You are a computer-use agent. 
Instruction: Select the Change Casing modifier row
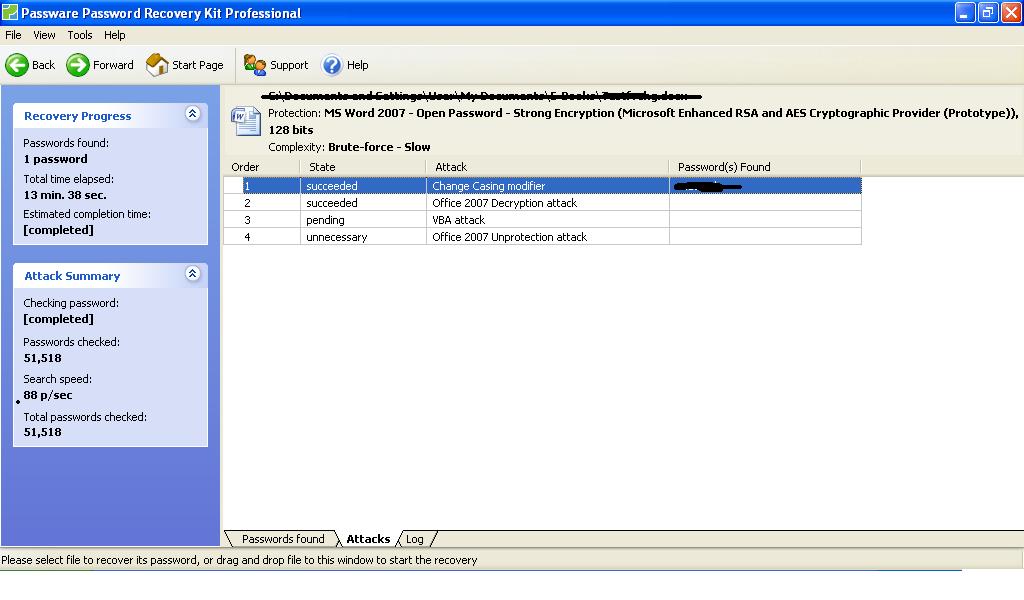pyautogui.click(x=543, y=186)
